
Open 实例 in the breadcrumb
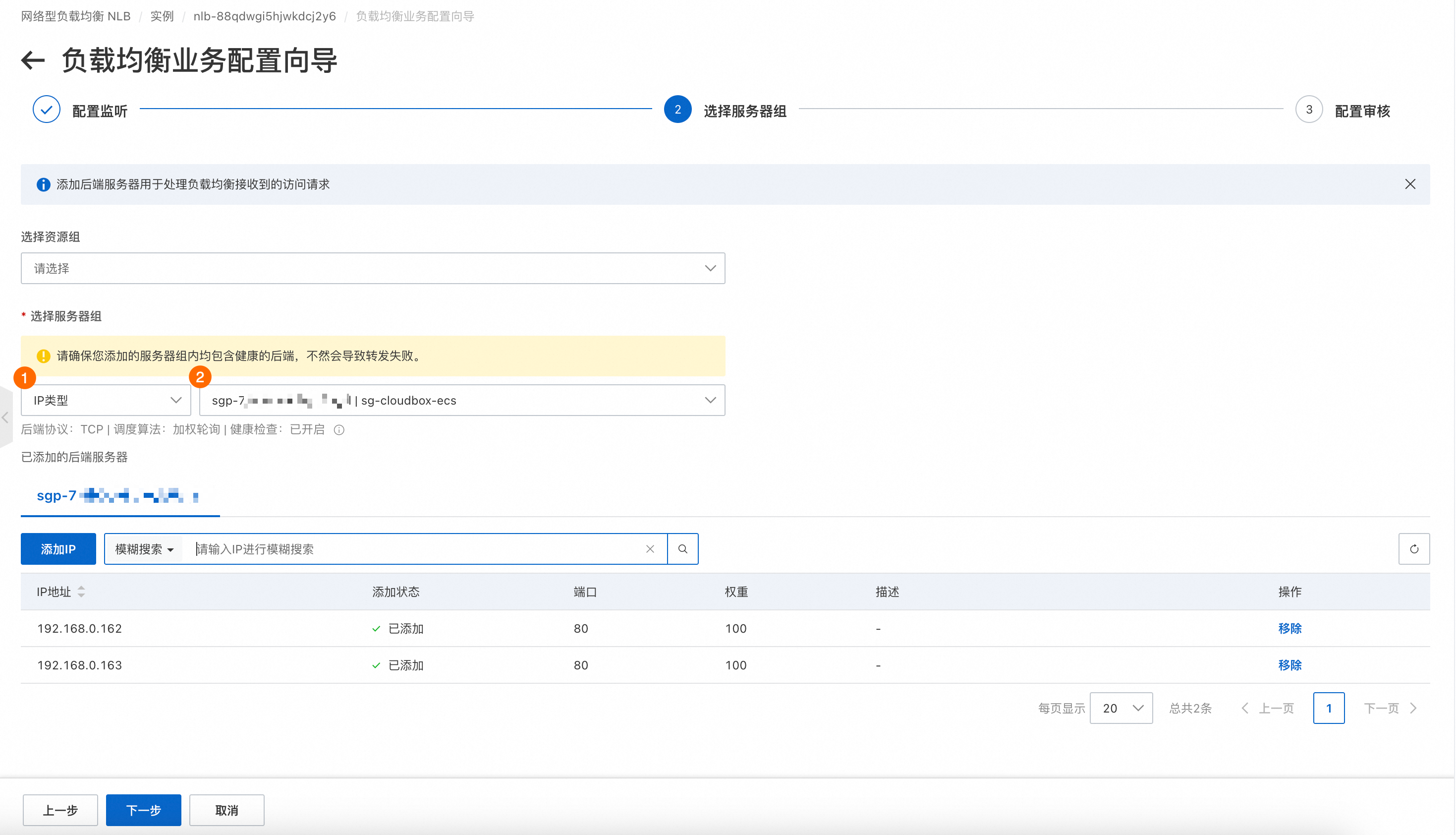tap(162, 16)
